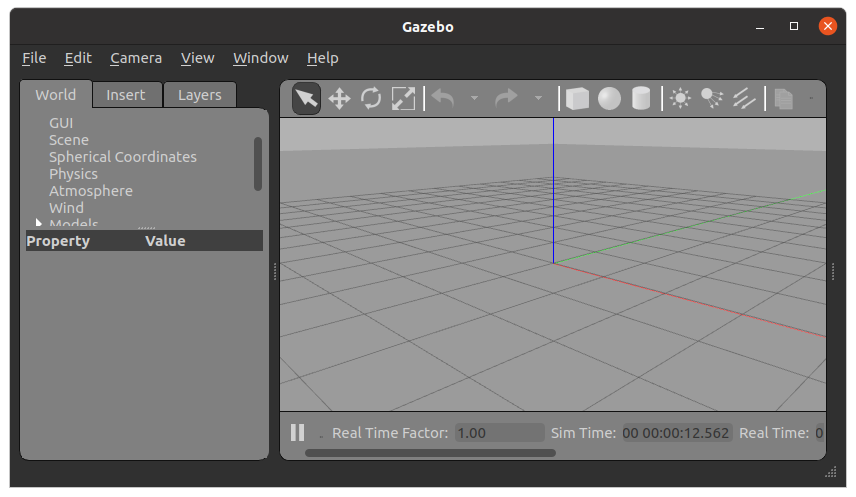Add a directional light

[x=744, y=99]
